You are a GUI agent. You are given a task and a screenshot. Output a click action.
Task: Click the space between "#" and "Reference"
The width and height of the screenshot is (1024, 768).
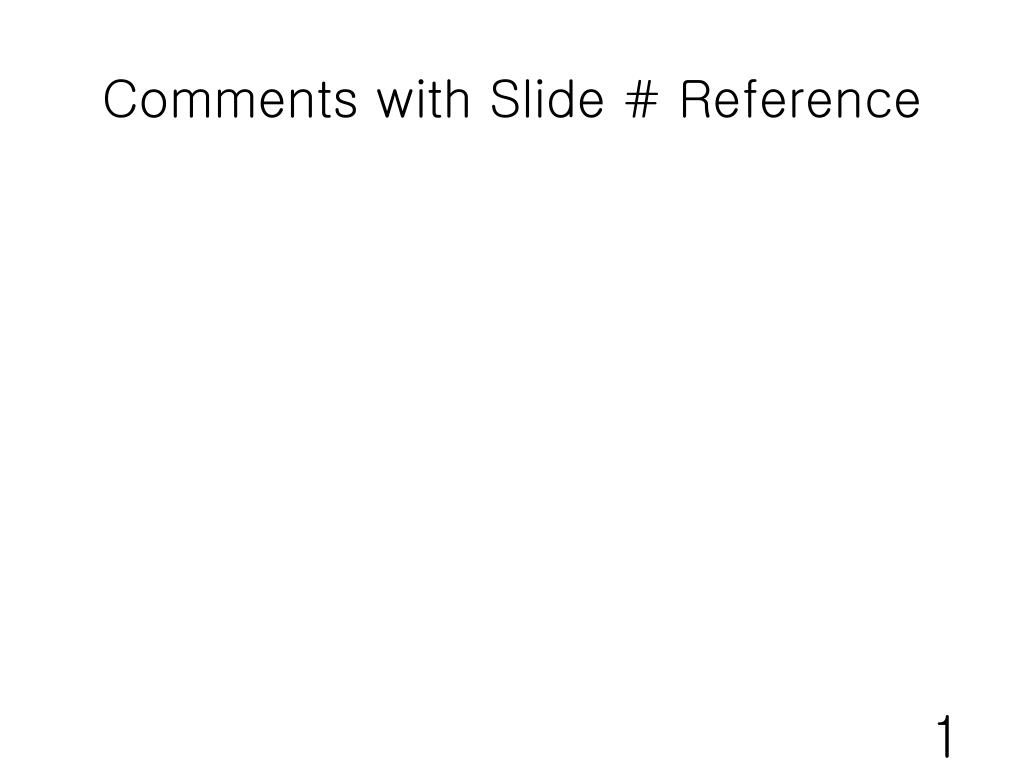pyautogui.click(x=669, y=99)
